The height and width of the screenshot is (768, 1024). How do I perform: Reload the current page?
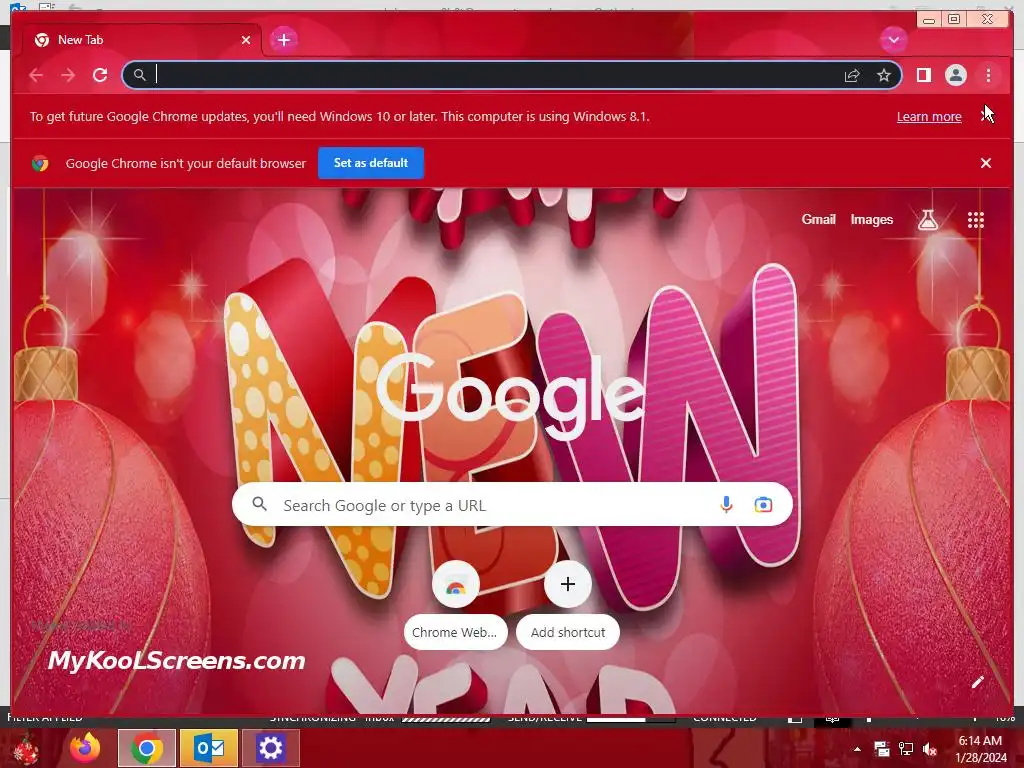100,75
